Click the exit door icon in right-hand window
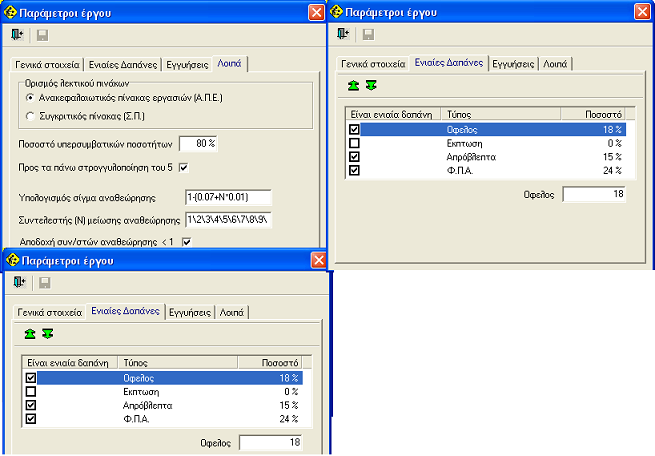The width and height of the screenshot is (655, 456). pyautogui.click(x=344, y=34)
